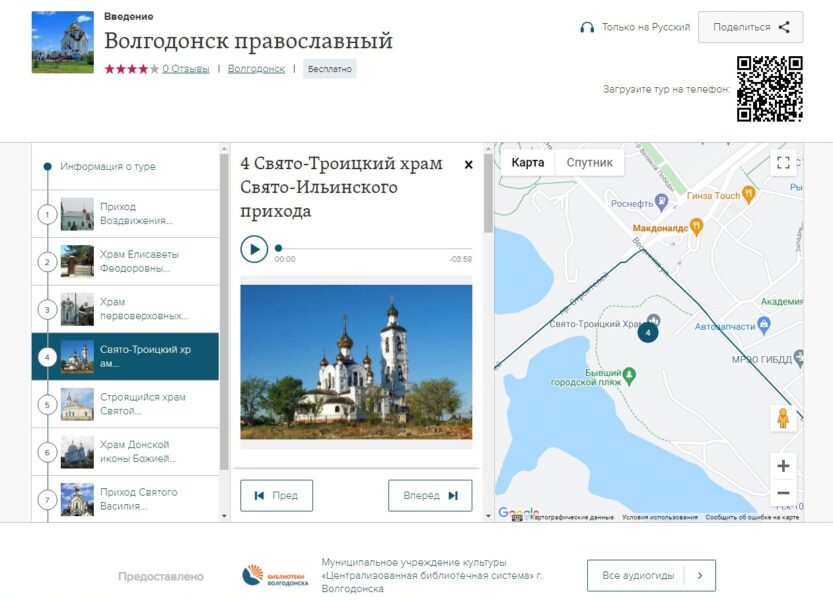Click the church photo in the panel

click(x=356, y=362)
